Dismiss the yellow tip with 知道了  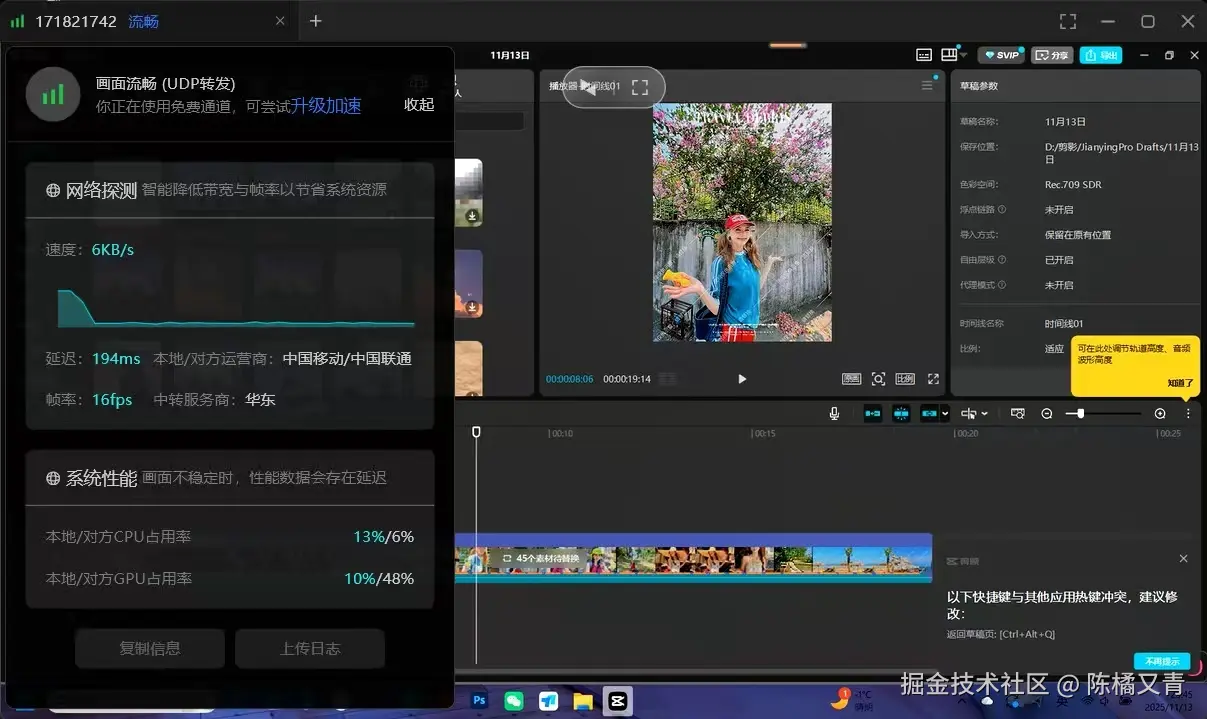tap(1180, 383)
